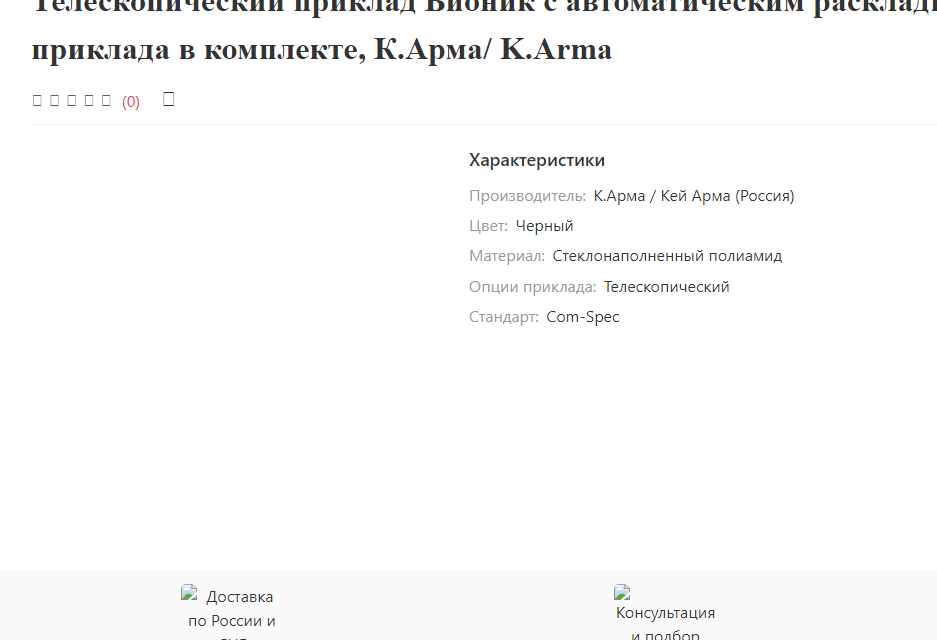Click the stock option value Телескопический
This screenshot has width=937, height=640.
[666, 287]
